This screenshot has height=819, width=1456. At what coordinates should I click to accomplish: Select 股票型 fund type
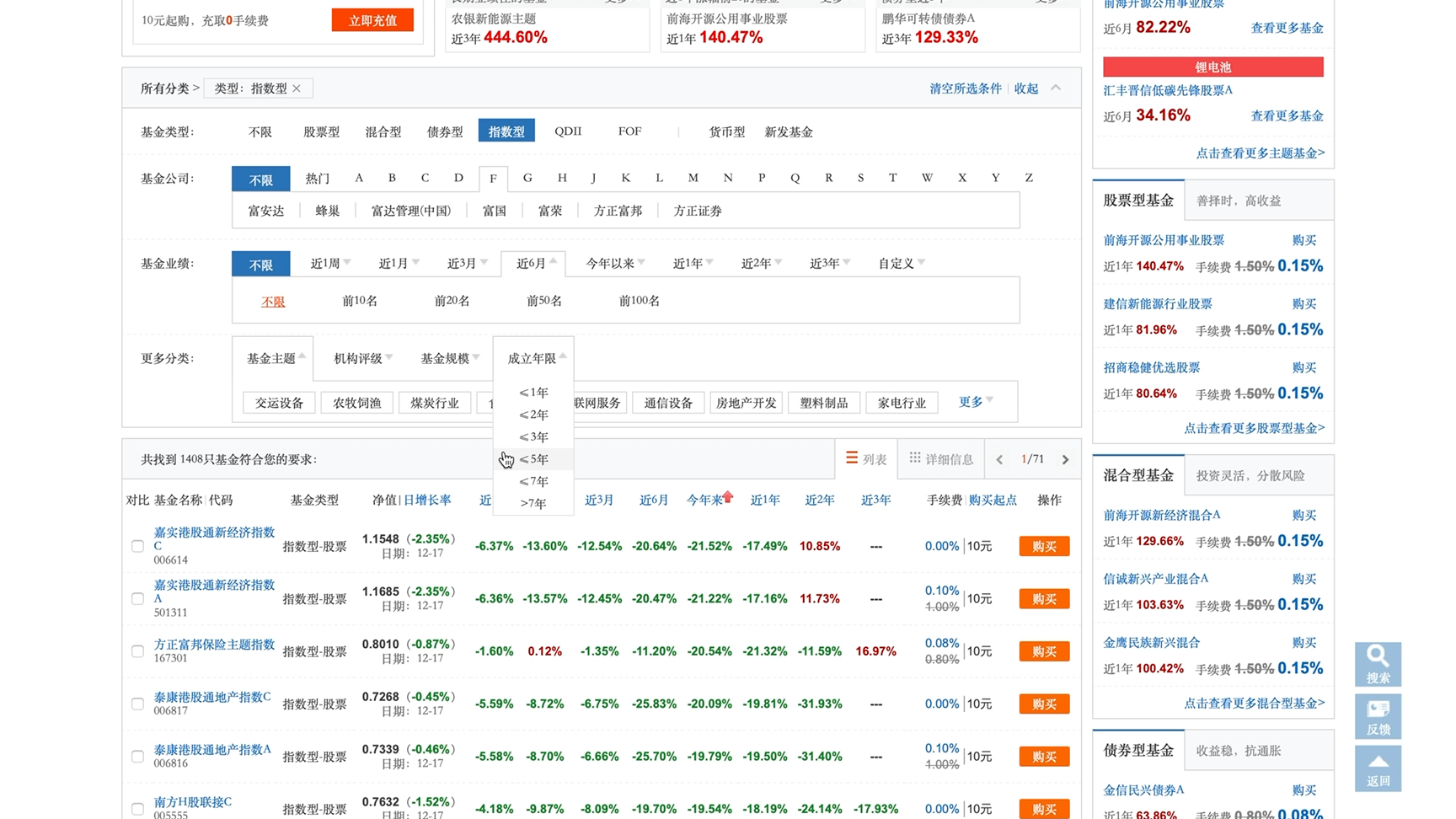(x=321, y=131)
